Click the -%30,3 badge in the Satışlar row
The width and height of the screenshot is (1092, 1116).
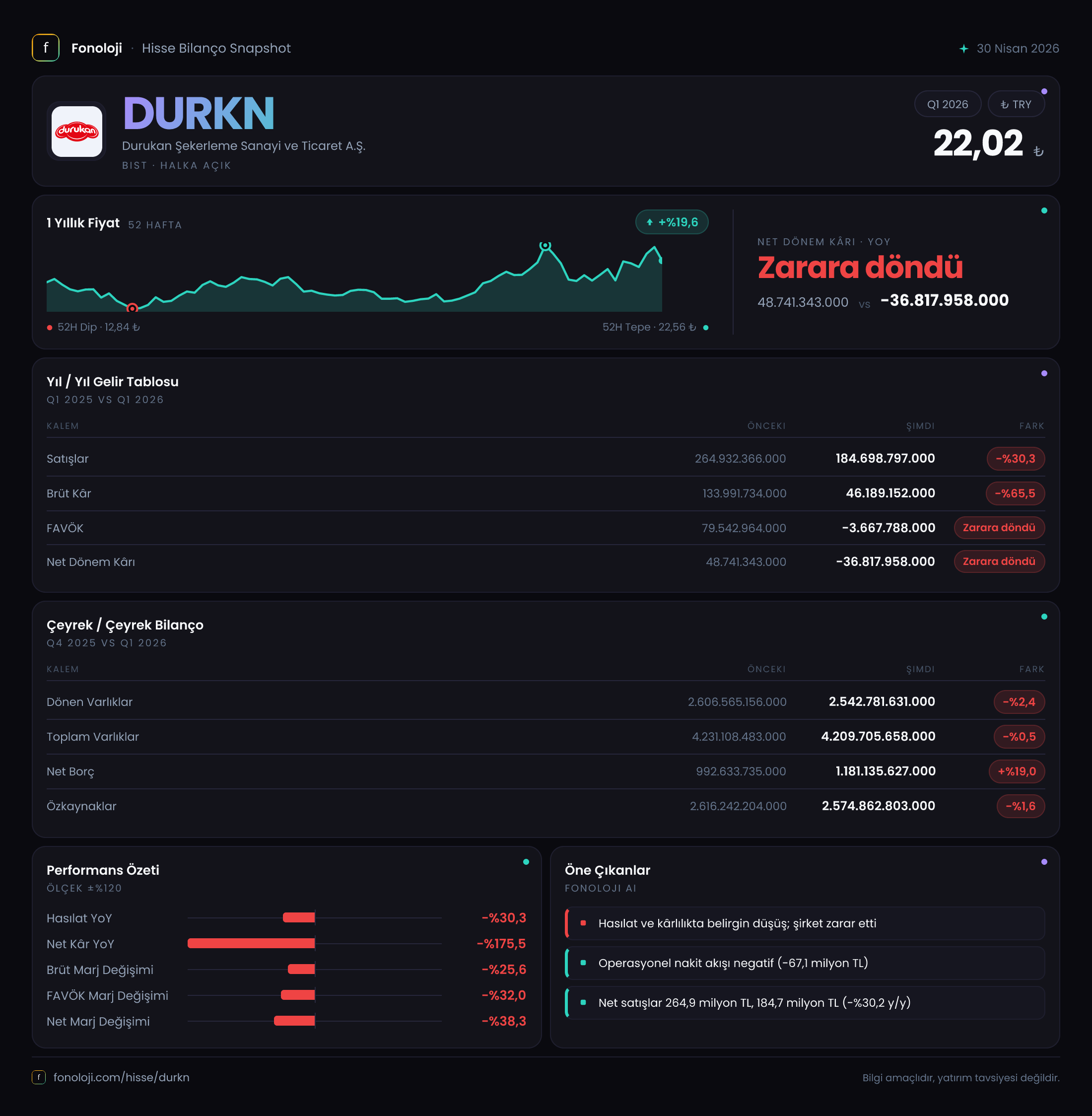click(1015, 459)
